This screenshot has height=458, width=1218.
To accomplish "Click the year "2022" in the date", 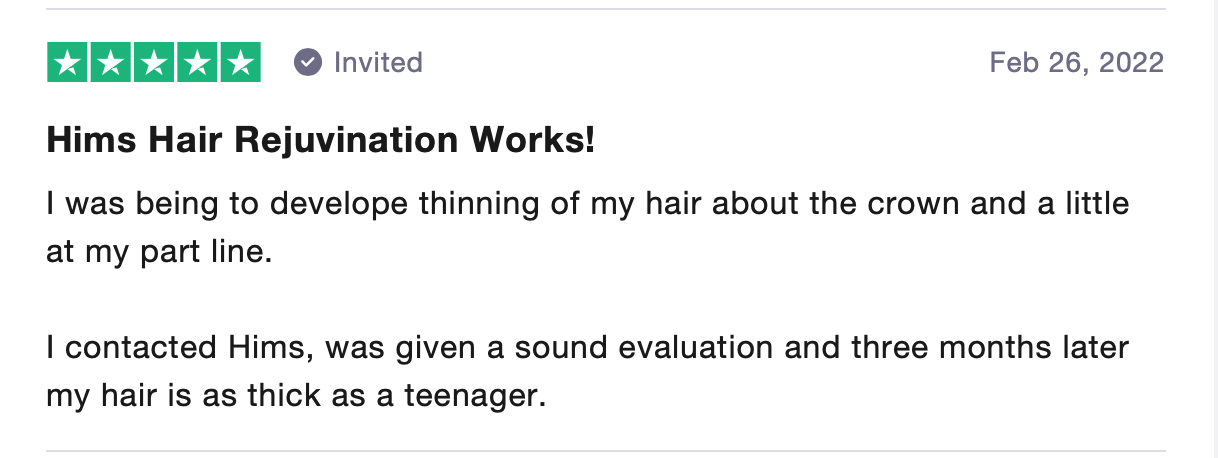I will click(1131, 63).
